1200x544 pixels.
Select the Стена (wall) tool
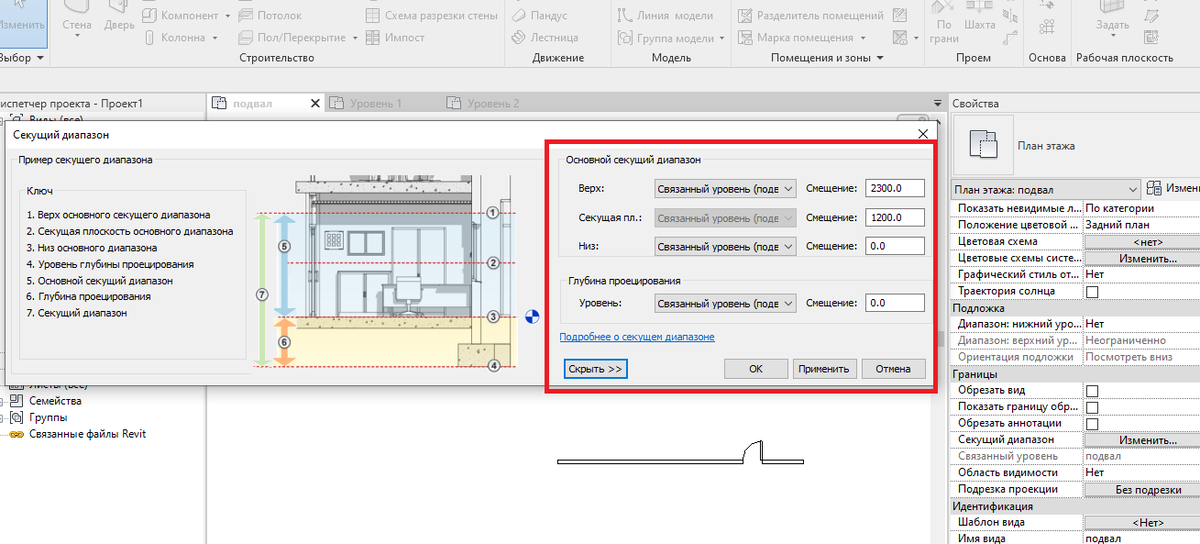pyautogui.click(x=76, y=19)
